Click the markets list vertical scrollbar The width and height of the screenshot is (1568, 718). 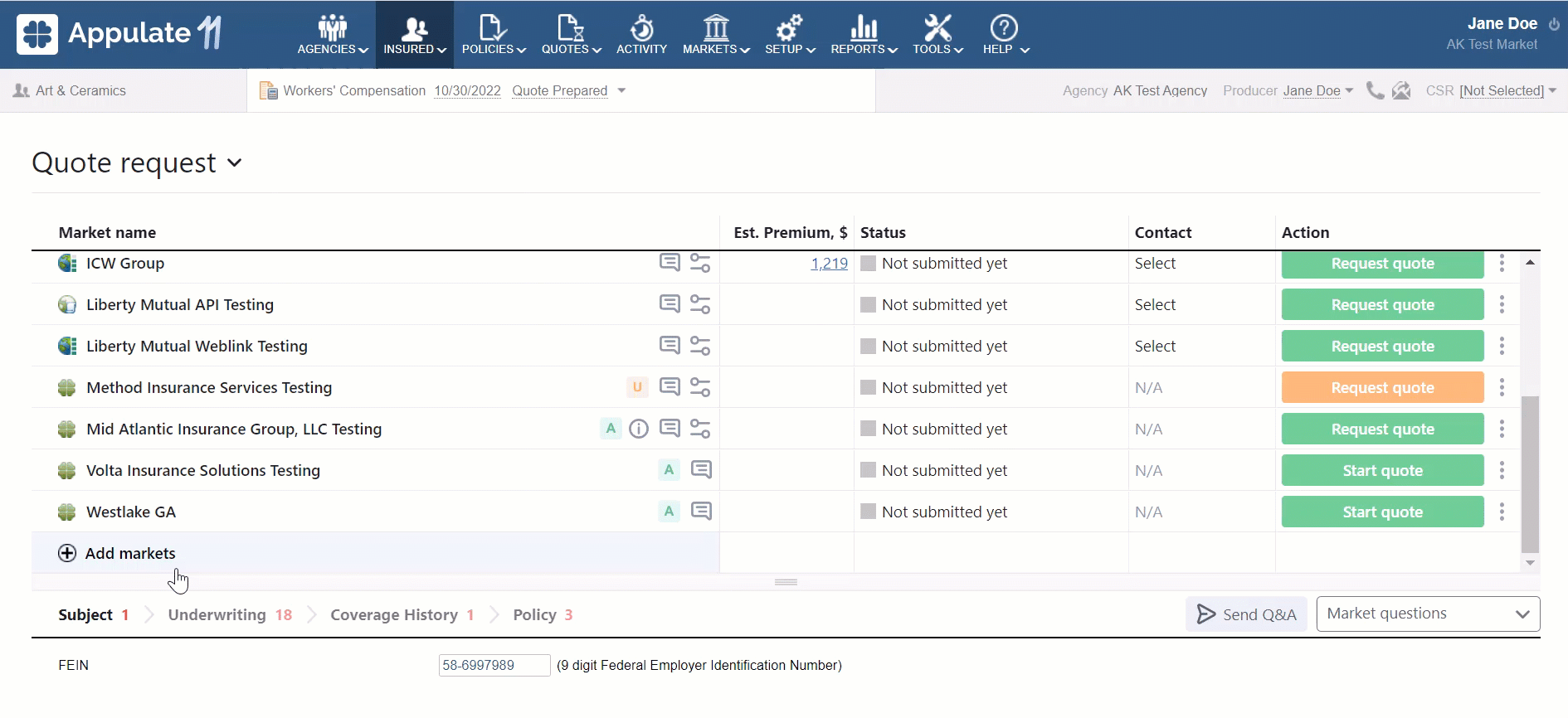(1530, 474)
